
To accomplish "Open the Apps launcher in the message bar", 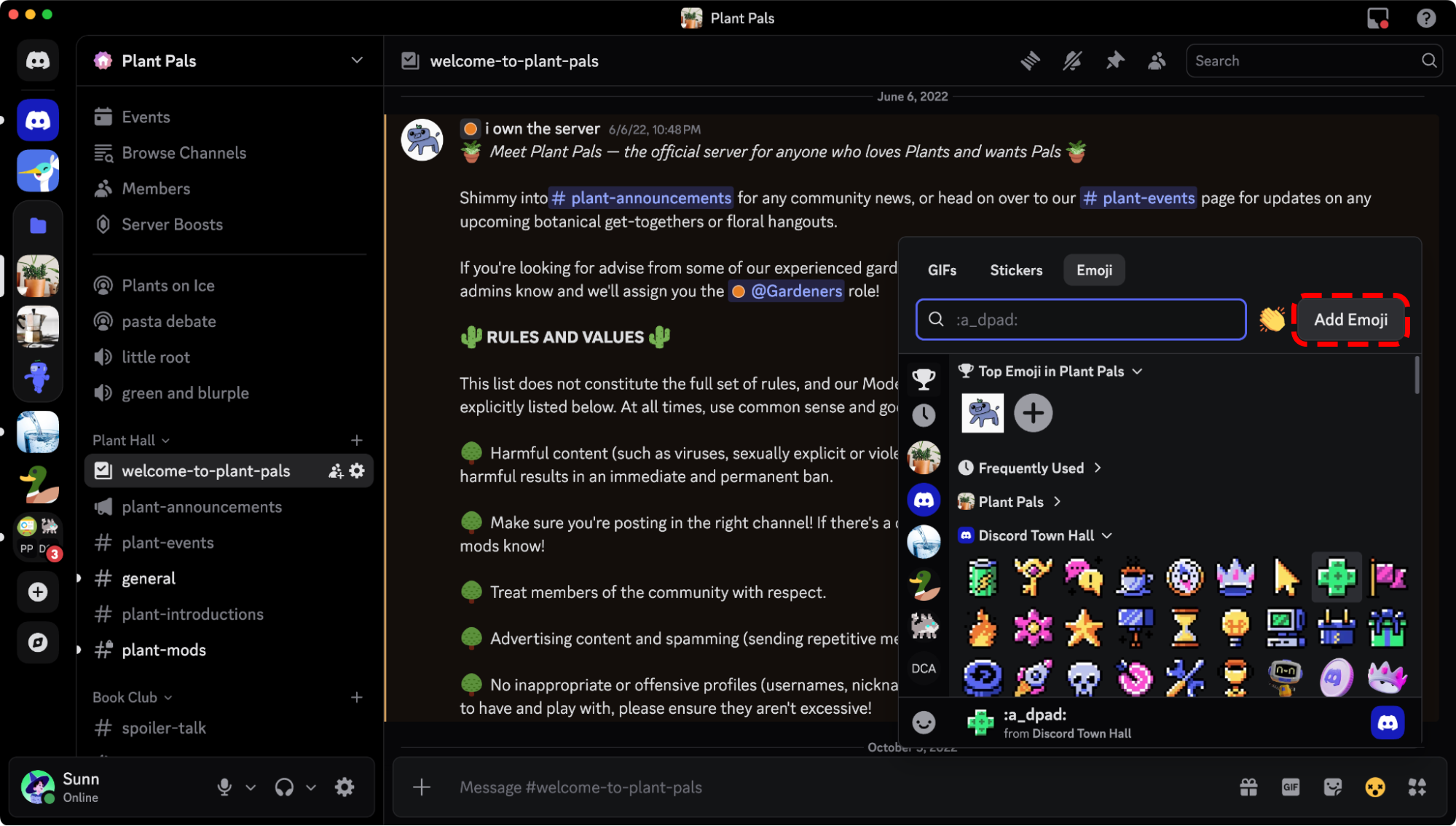I will point(1417,787).
